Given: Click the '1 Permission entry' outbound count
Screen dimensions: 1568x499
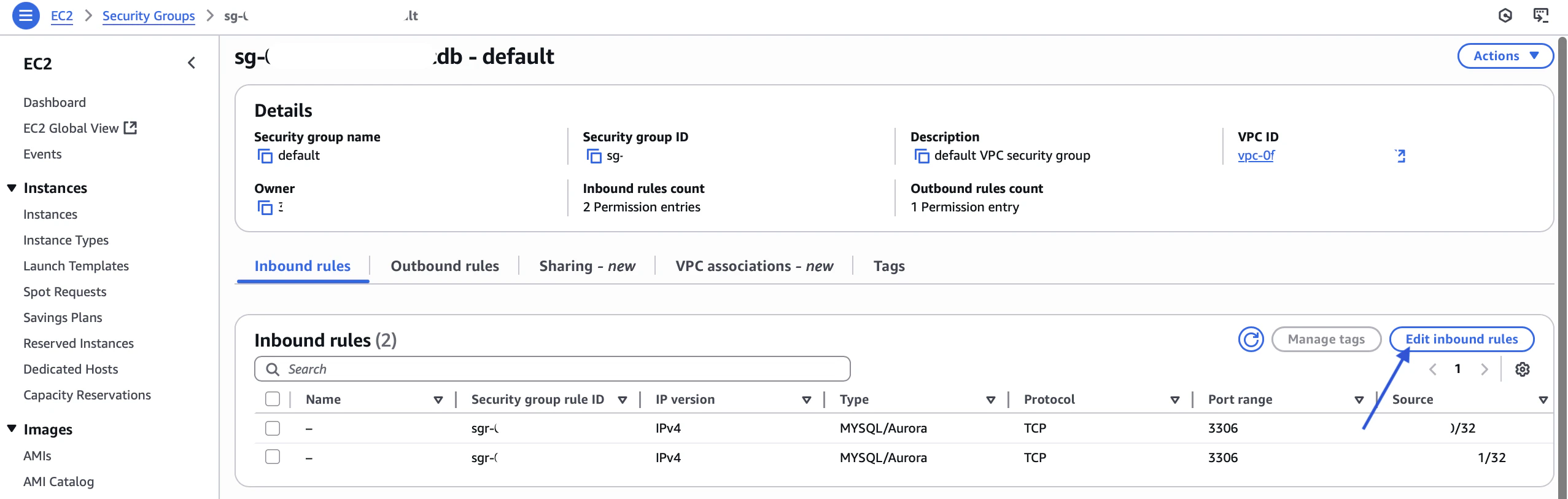Looking at the screenshot, I should point(964,207).
